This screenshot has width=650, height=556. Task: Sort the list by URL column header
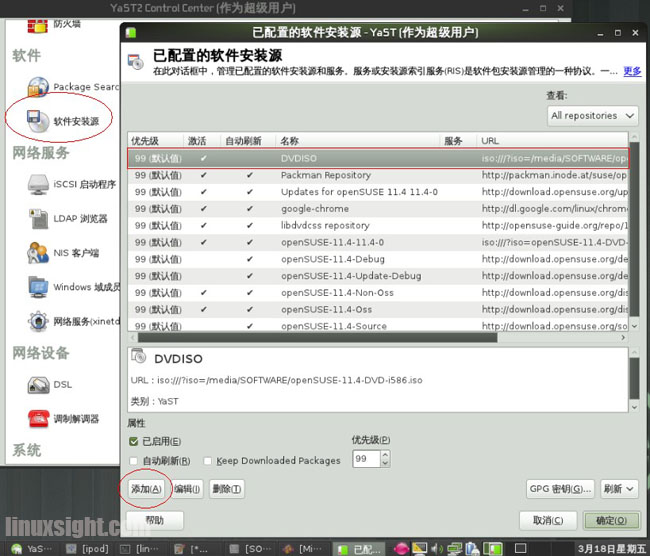(552, 141)
